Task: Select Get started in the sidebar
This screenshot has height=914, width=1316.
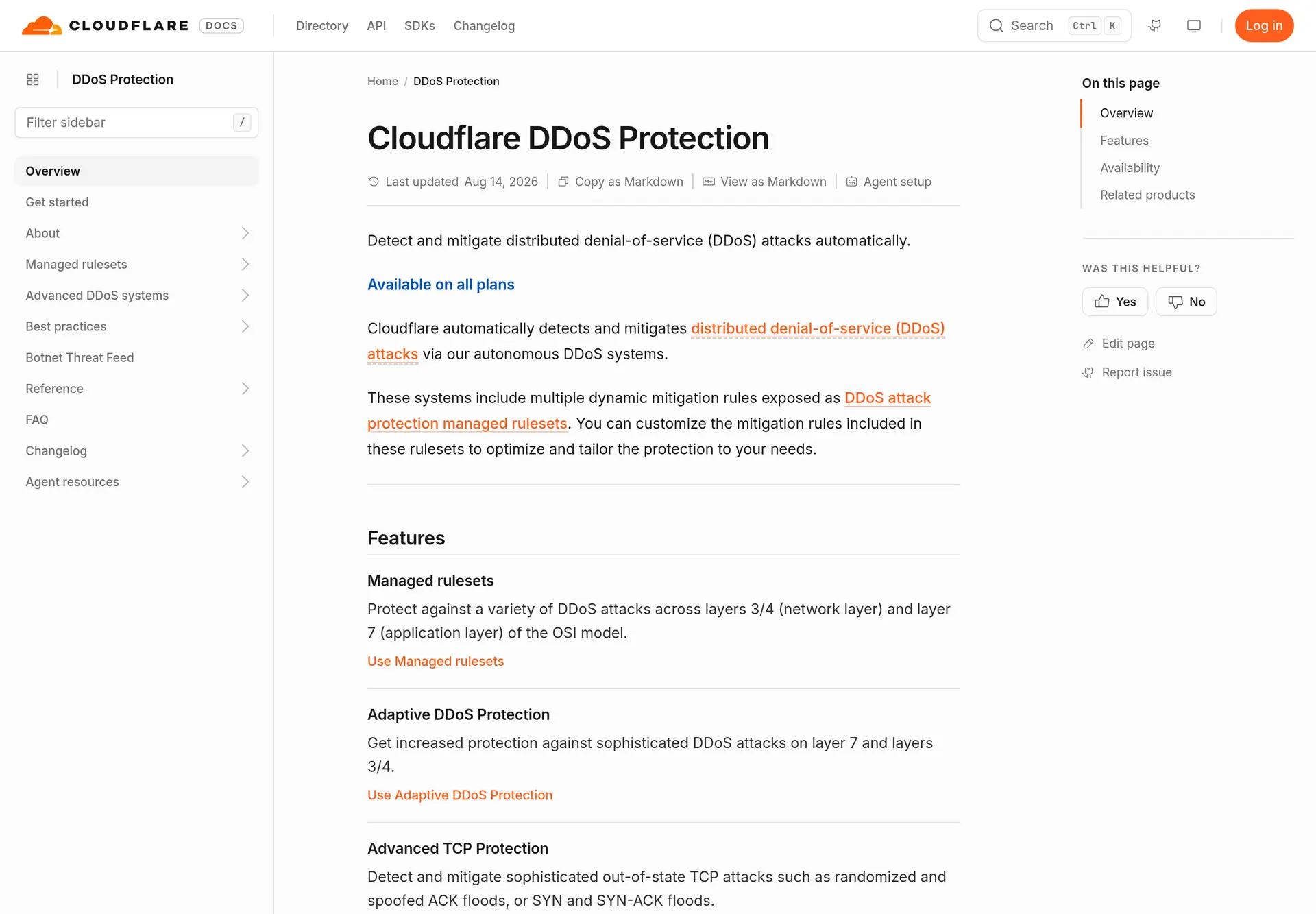Action: pos(136,202)
